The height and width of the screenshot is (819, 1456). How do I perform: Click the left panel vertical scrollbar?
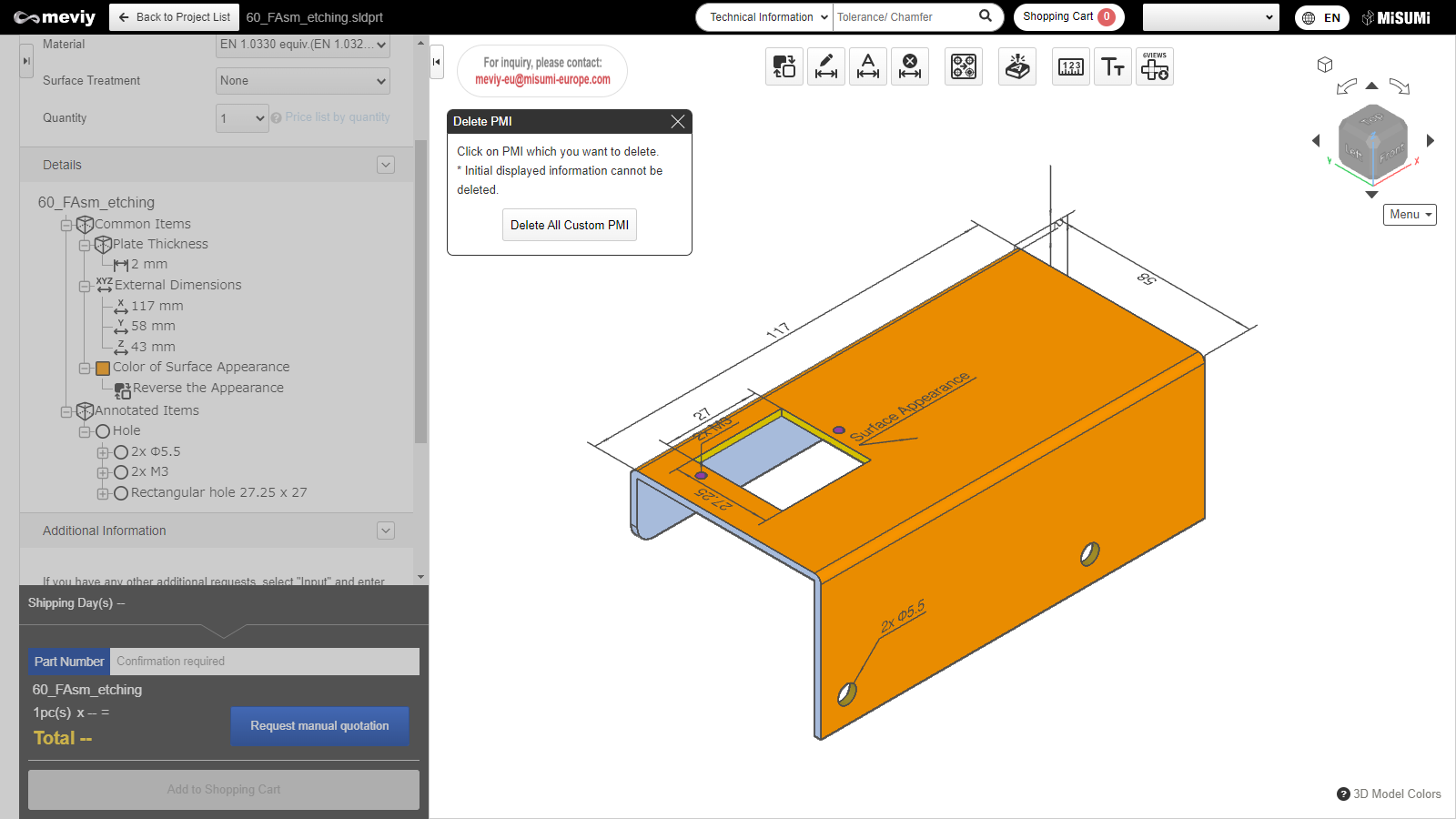click(x=420, y=291)
